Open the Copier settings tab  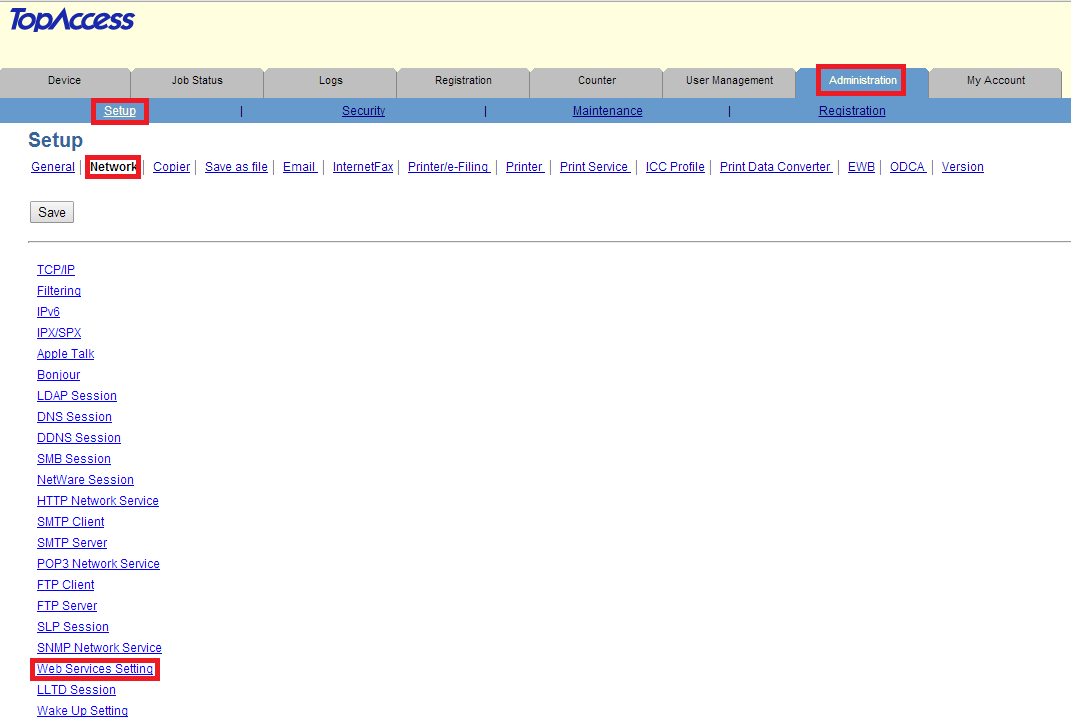[x=171, y=166]
